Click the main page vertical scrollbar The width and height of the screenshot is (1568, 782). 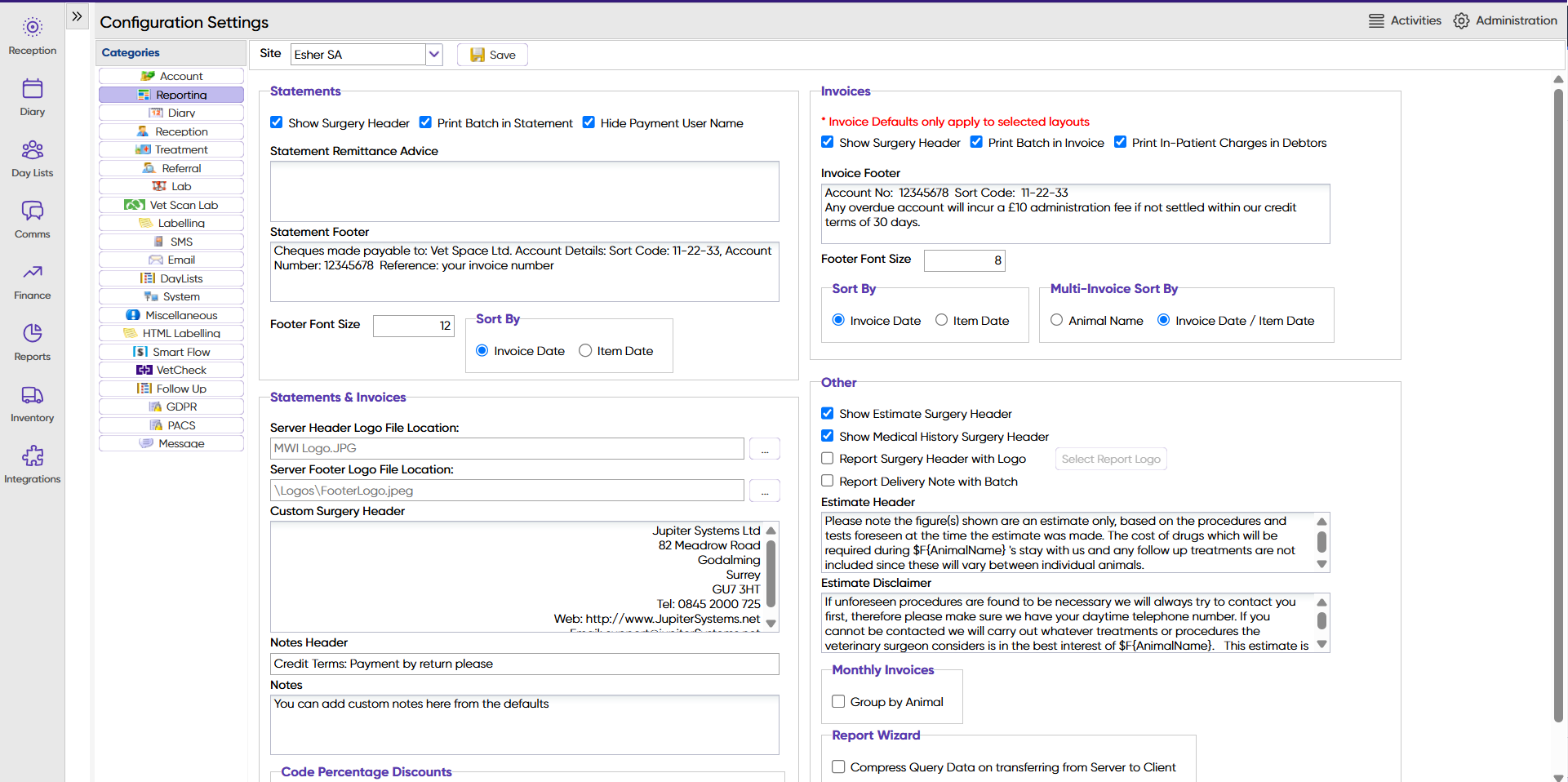pos(1557,408)
